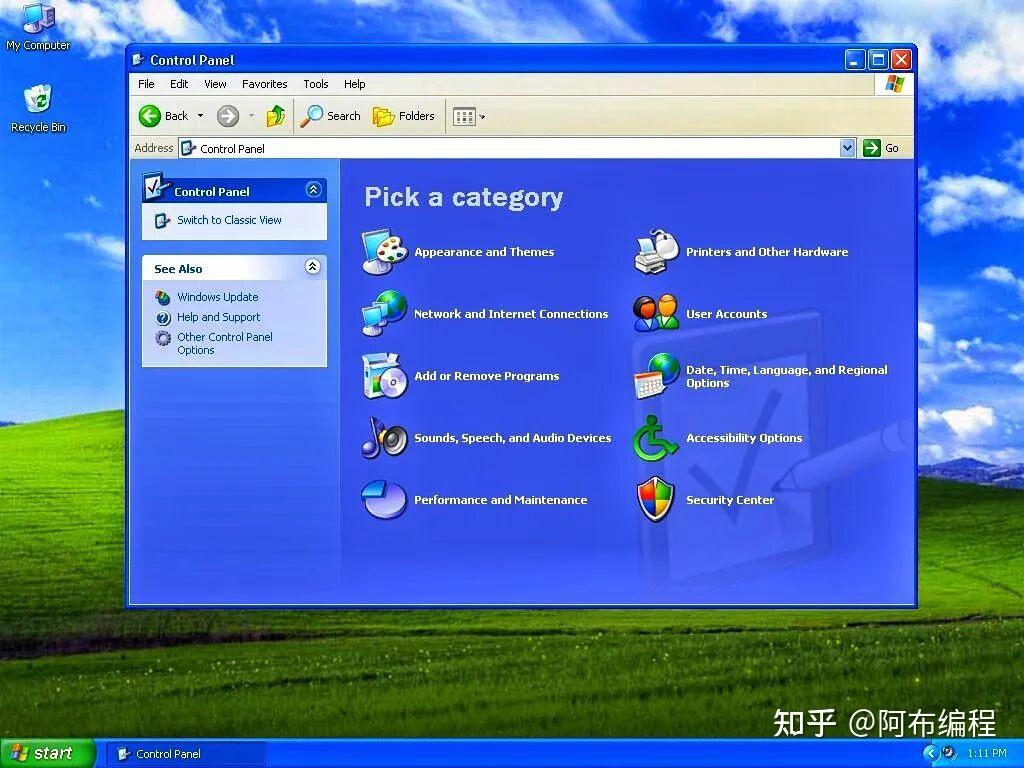The image size is (1024, 768).
Task: Open Appearance and Themes palette icon
Action: pos(385,252)
